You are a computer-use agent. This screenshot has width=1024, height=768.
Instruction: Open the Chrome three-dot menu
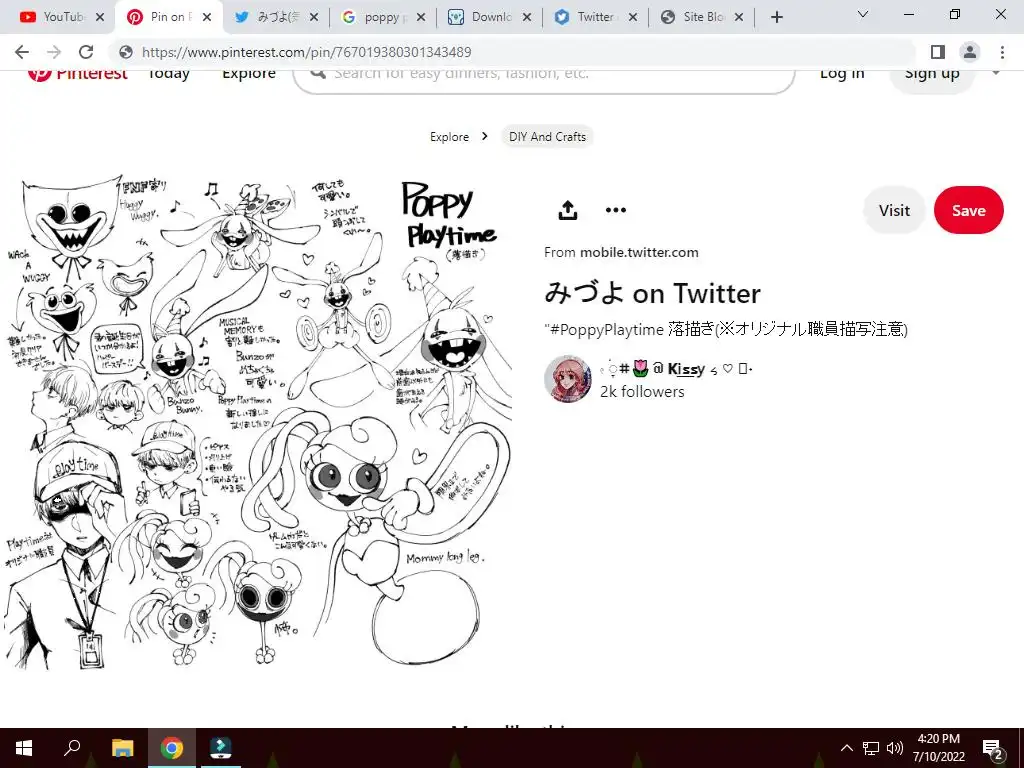(x=1002, y=52)
